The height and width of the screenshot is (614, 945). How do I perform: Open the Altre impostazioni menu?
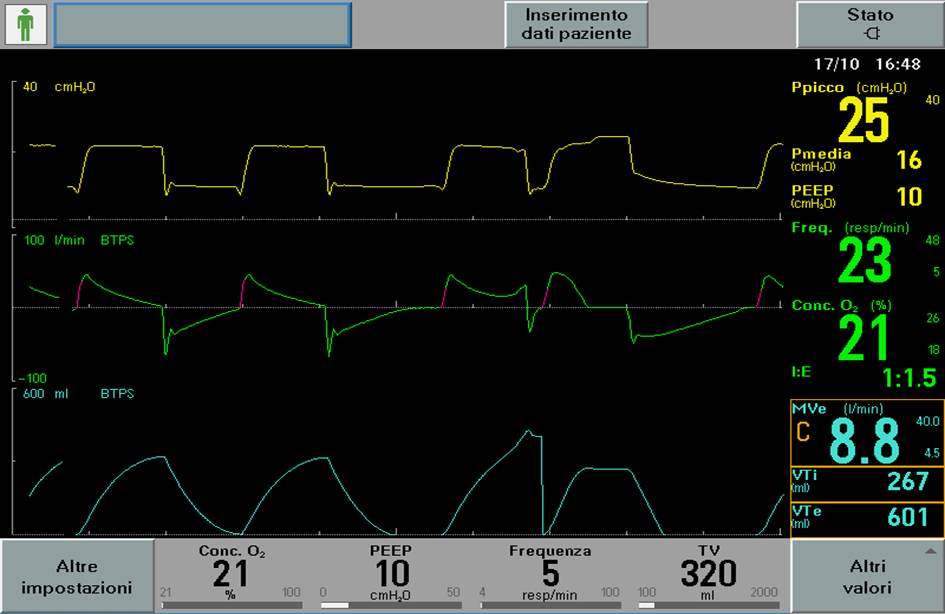click(x=77, y=578)
